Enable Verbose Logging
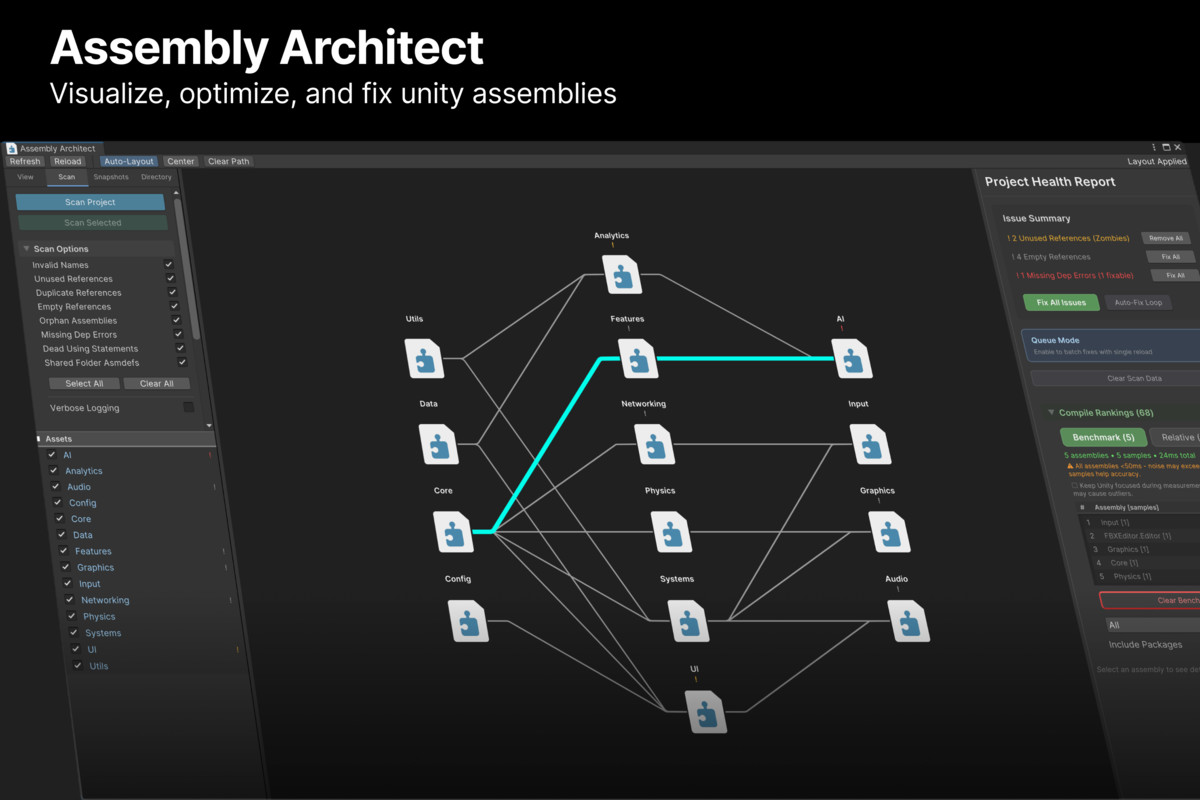Viewport: 1200px width, 800px height. tap(186, 407)
